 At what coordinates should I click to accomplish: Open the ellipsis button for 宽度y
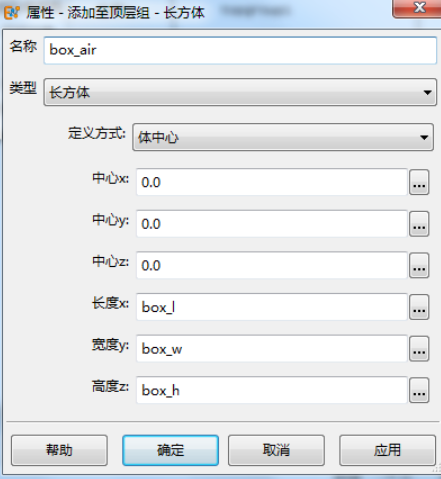click(x=419, y=349)
